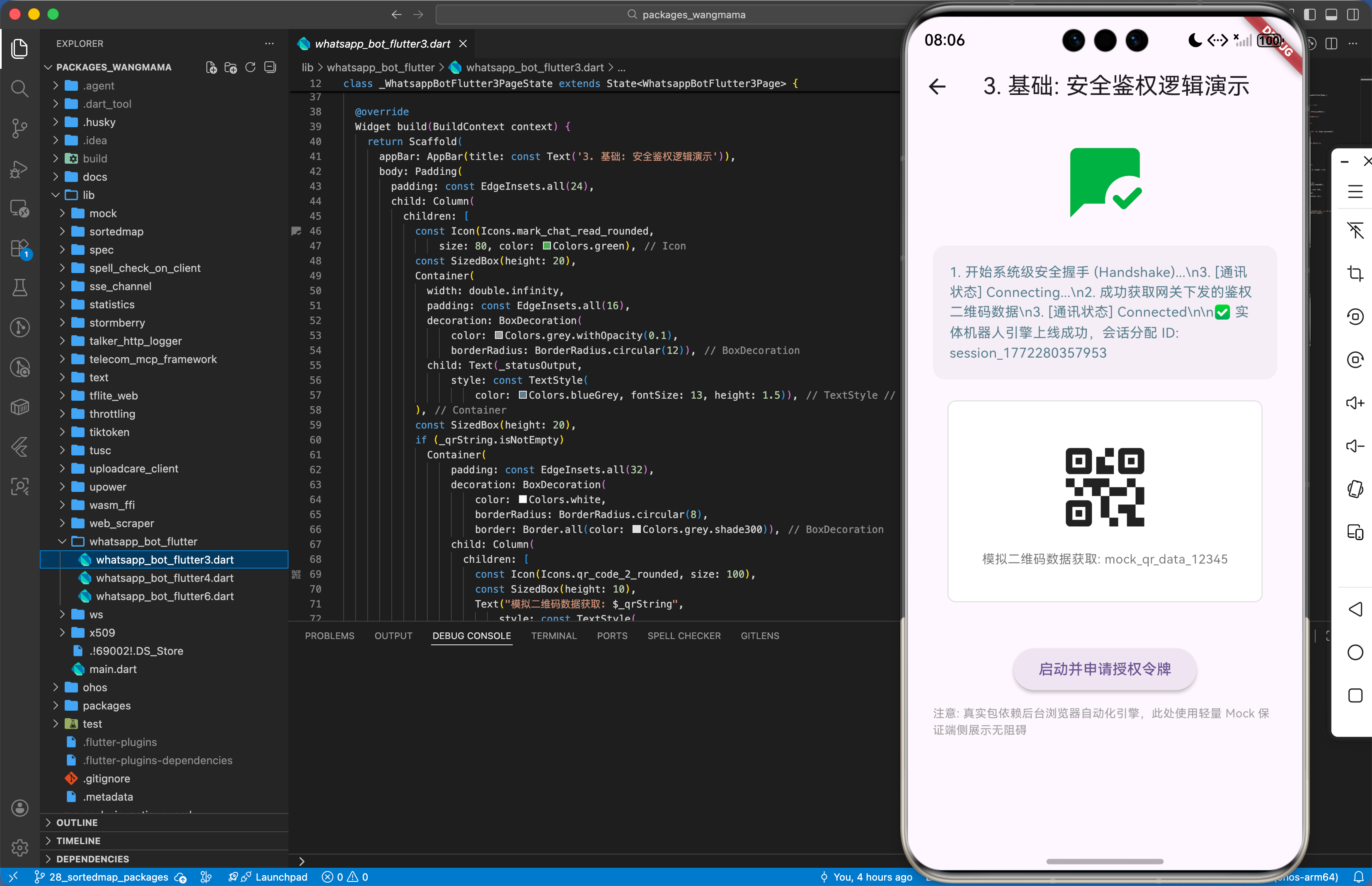This screenshot has width=1372, height=886.
Task: Open the Source Control view
Action: tap(19, 128)
